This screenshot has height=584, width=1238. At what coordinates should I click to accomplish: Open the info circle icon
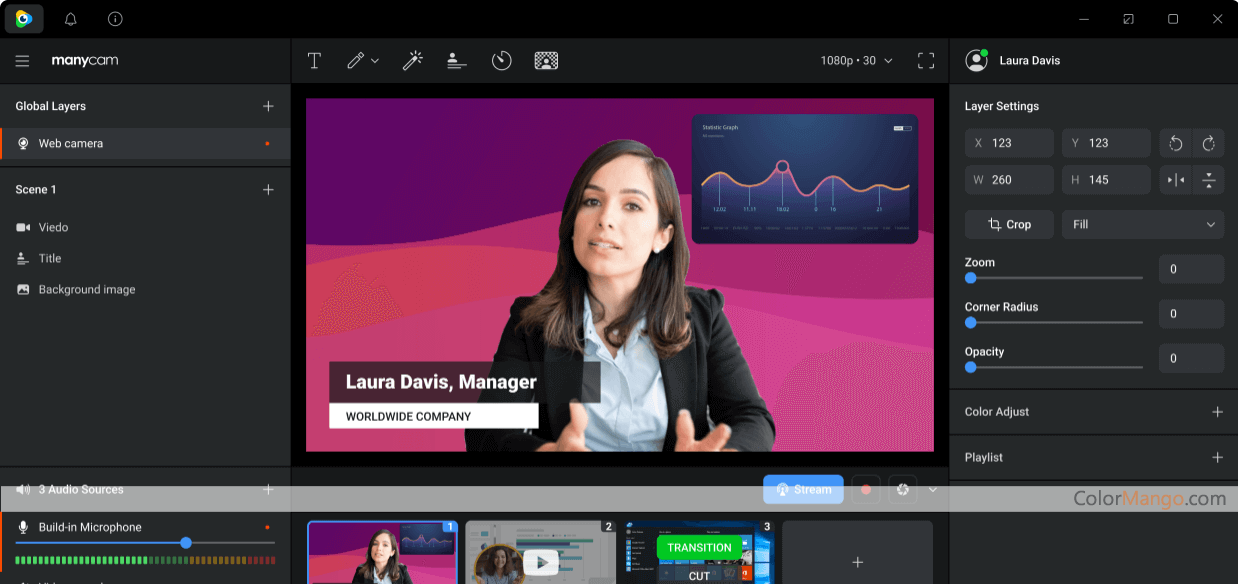pos(115,19)
